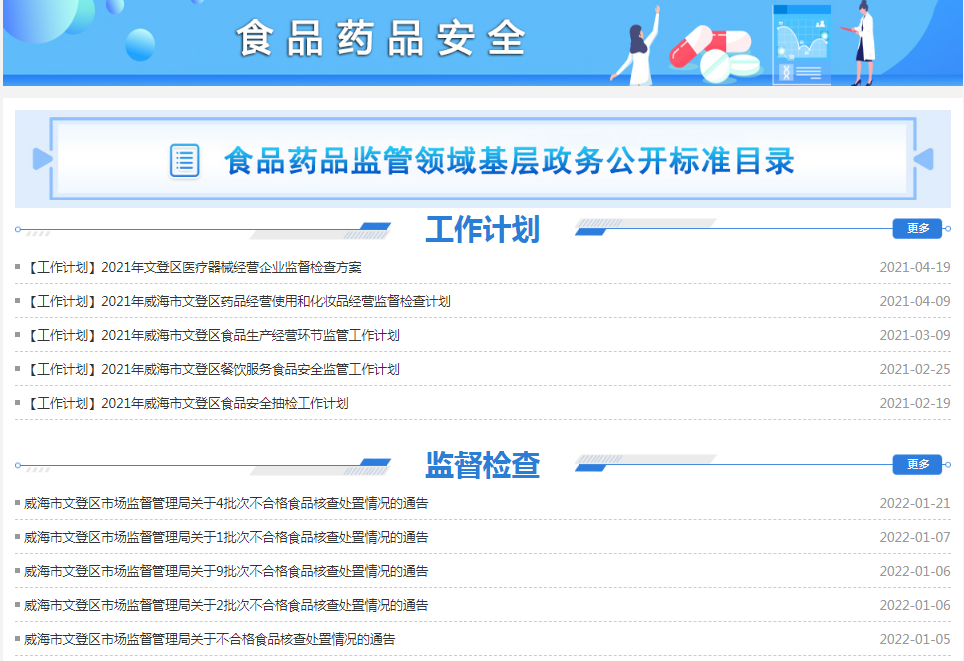
Task: Open 2021年文登区医疗器械经营企业监督检查方案
Action: pos(193,267)
